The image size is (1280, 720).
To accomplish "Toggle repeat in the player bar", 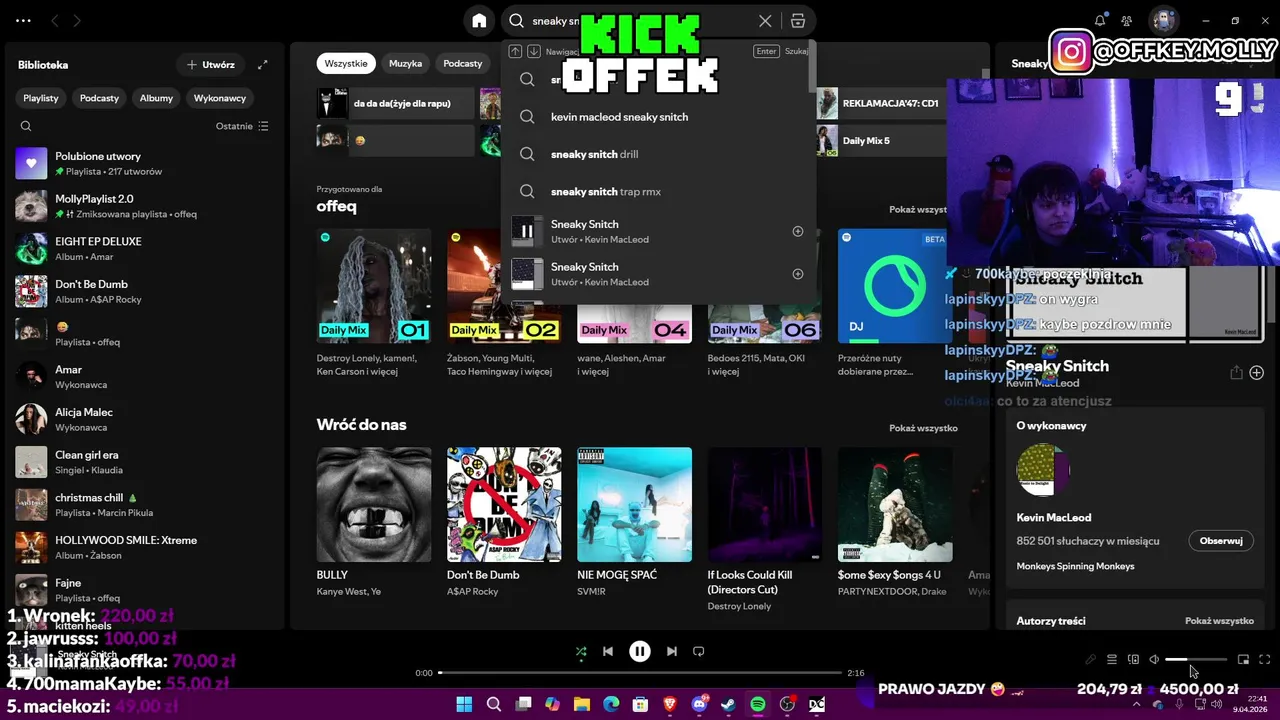I will (x=699, y=651).
